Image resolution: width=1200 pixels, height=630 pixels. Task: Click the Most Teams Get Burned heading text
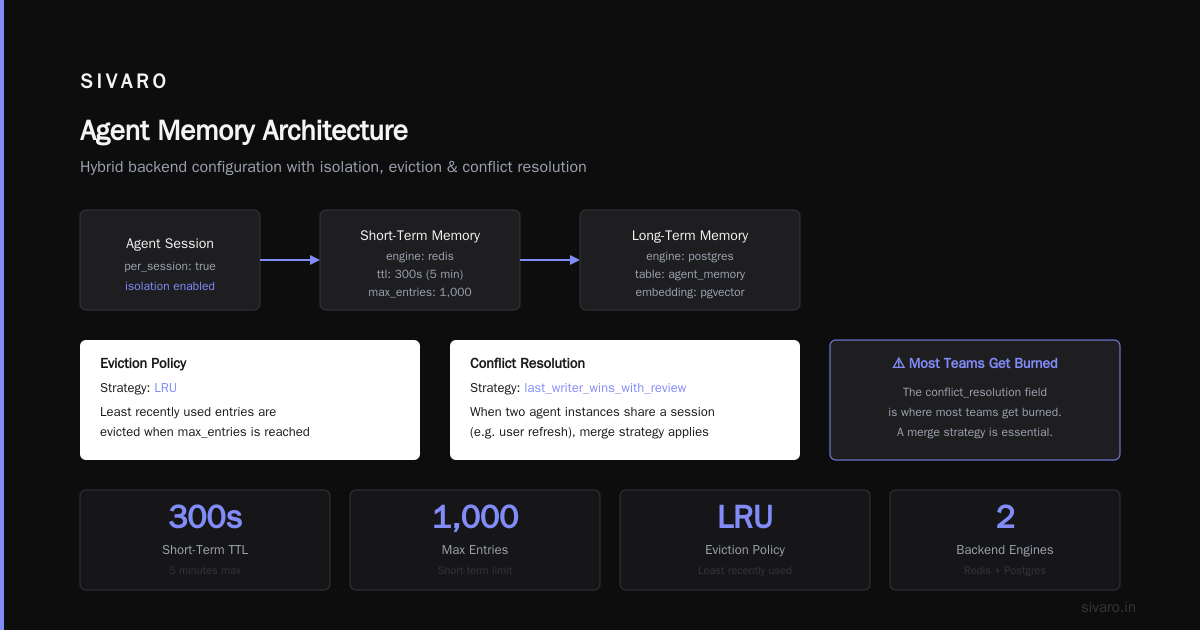pos(983,363)
